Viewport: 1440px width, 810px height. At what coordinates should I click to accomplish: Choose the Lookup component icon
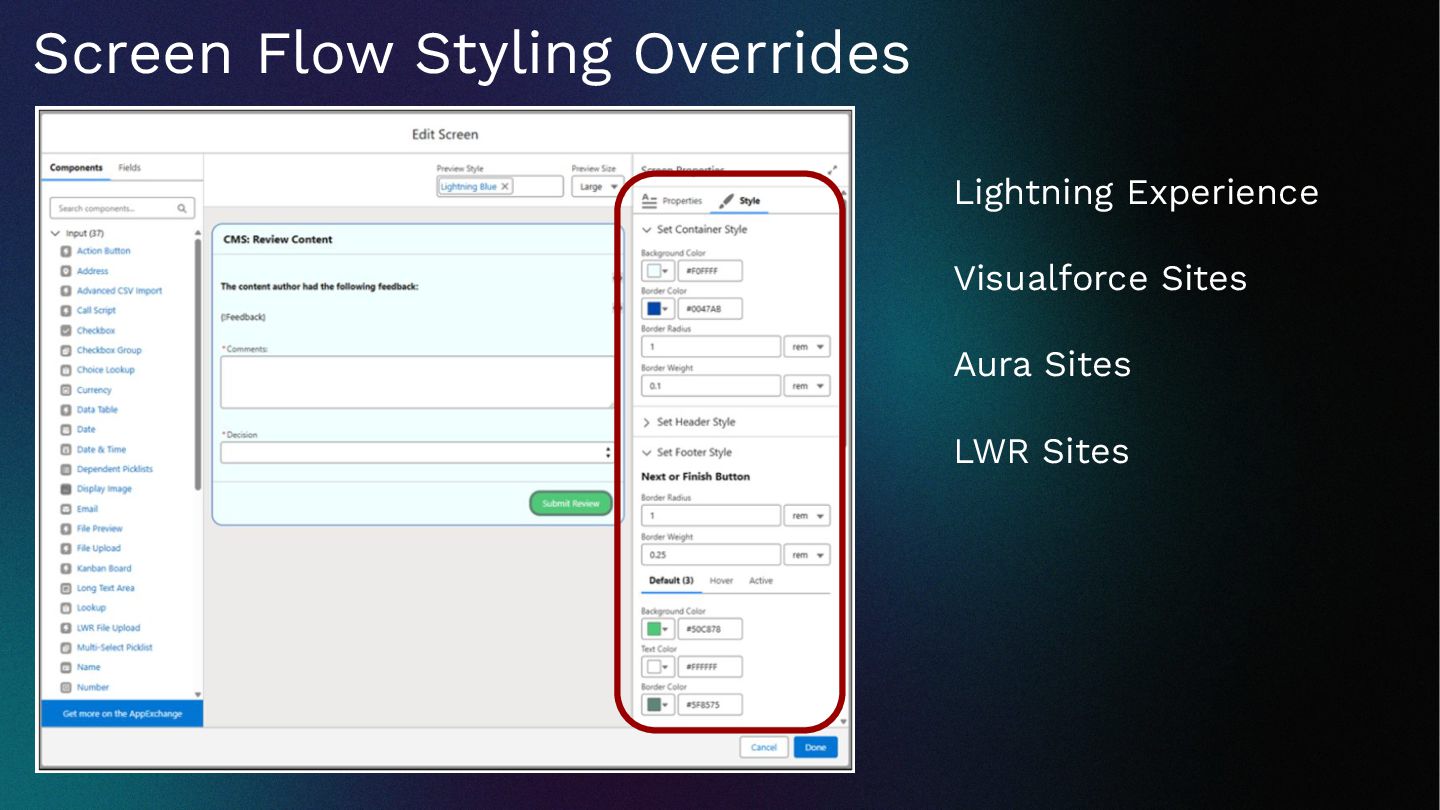[x=66, y=608]
